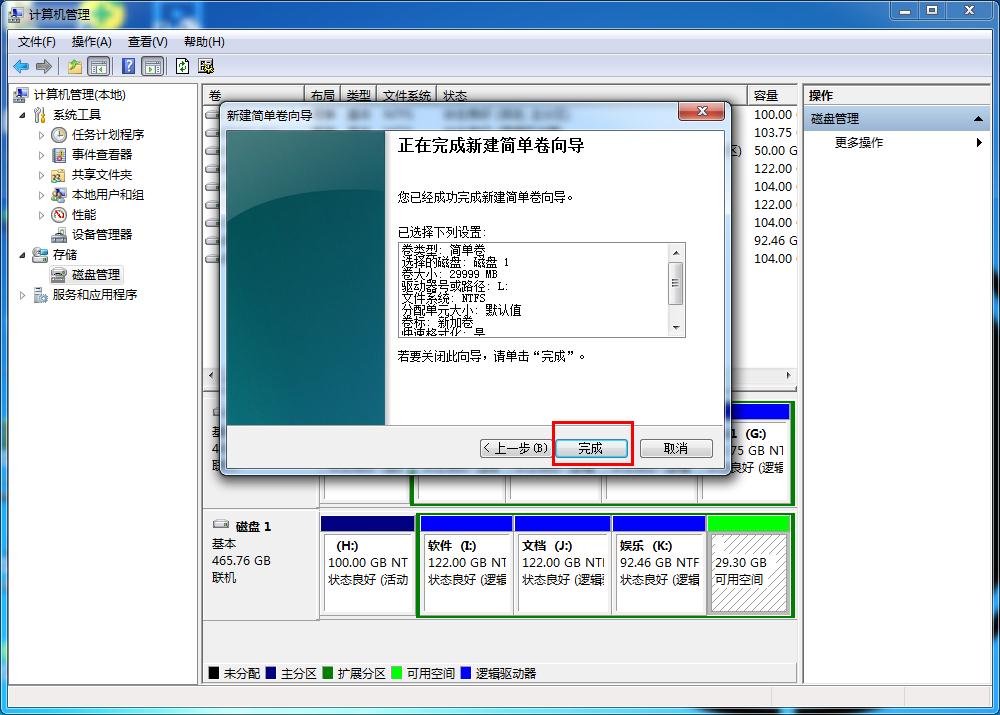Open 磁盘管理 from the storage tree

click(x=96, y=274)
